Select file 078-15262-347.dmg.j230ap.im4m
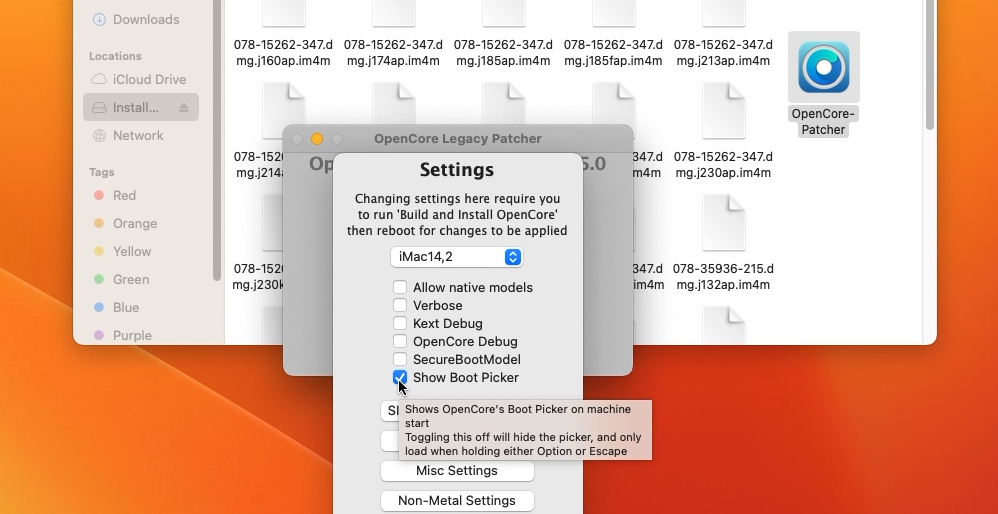 (x=724, y=165)
